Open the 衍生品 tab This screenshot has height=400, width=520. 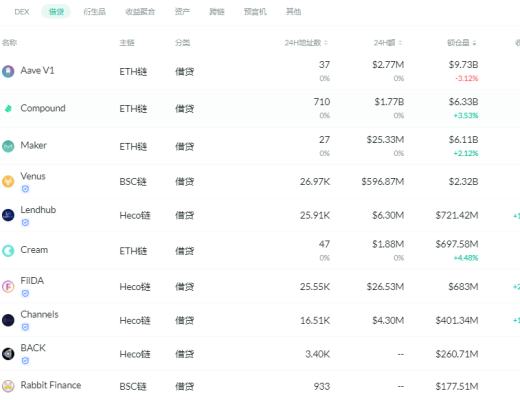pos(95,12)
